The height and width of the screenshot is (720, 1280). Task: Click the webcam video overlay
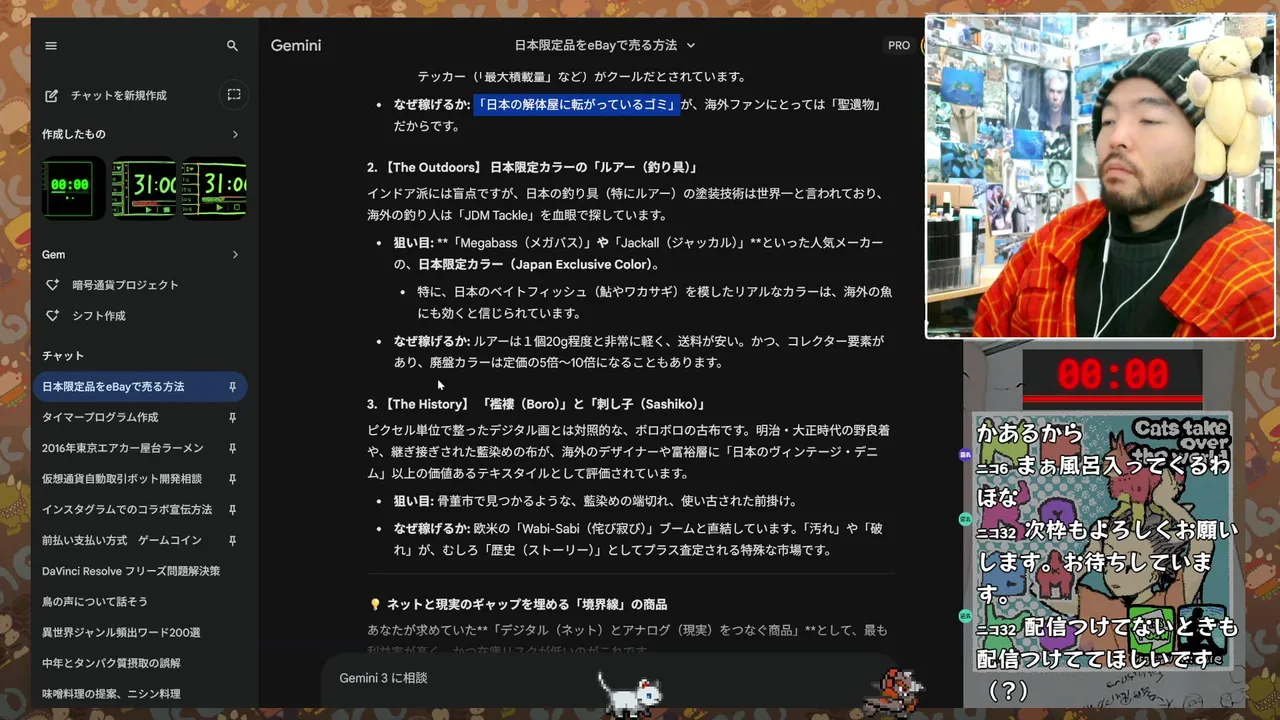tap(1099, 176)
